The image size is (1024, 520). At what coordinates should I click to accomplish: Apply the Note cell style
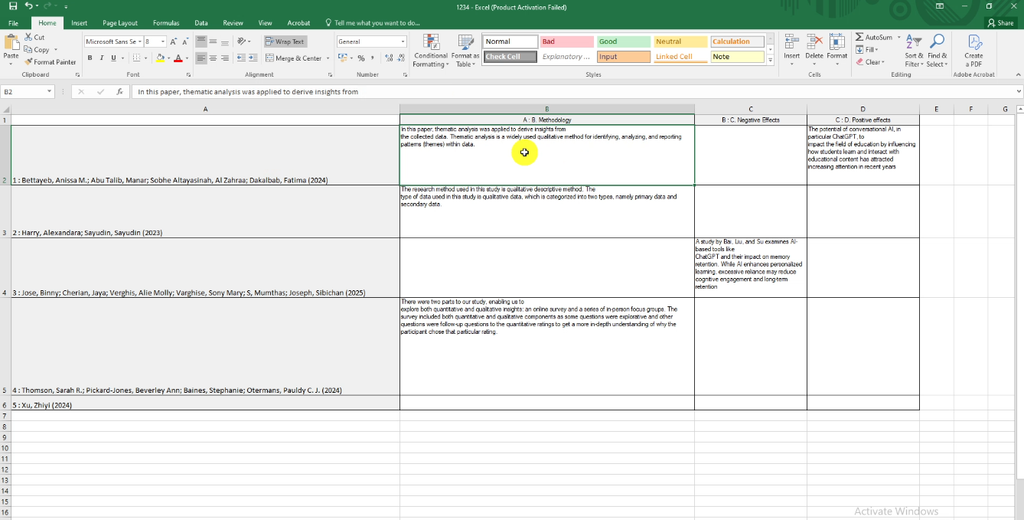pyautogui.click(x=737, y=57)
